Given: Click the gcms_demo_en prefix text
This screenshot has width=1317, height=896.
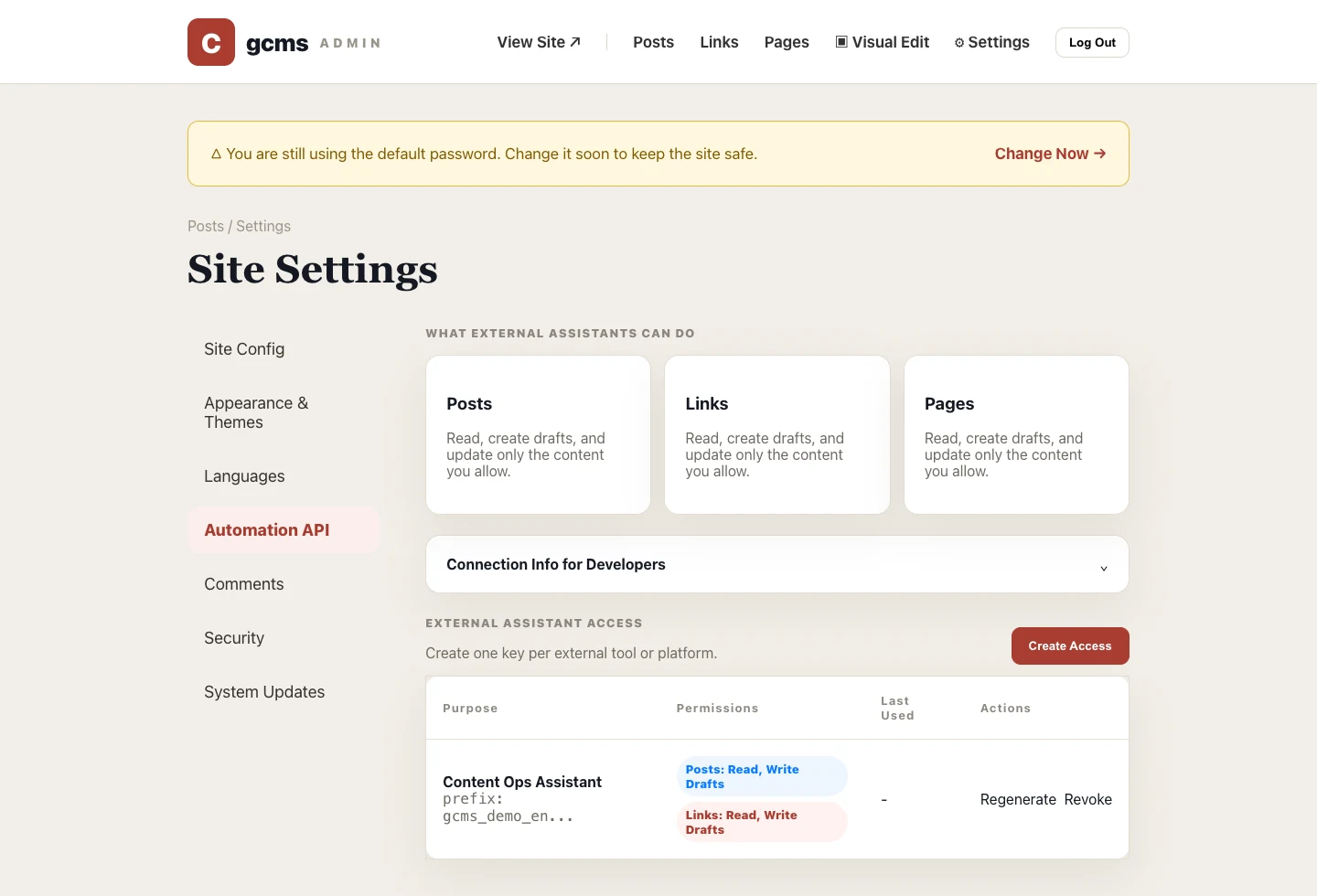Looking at the screenshot, I should [x=509, y=816].
